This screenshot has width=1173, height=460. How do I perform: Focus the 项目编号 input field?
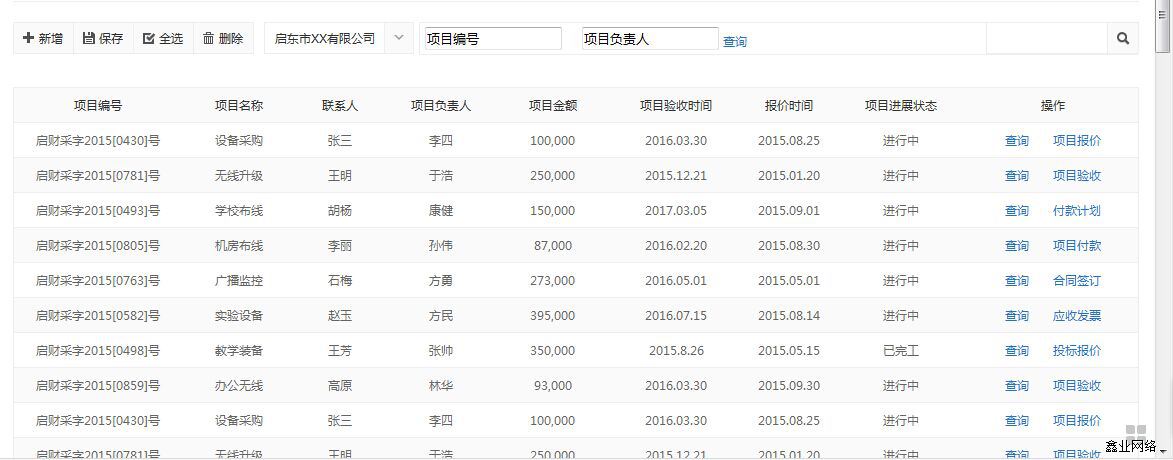pyautogui.click(x=492, y=39)
